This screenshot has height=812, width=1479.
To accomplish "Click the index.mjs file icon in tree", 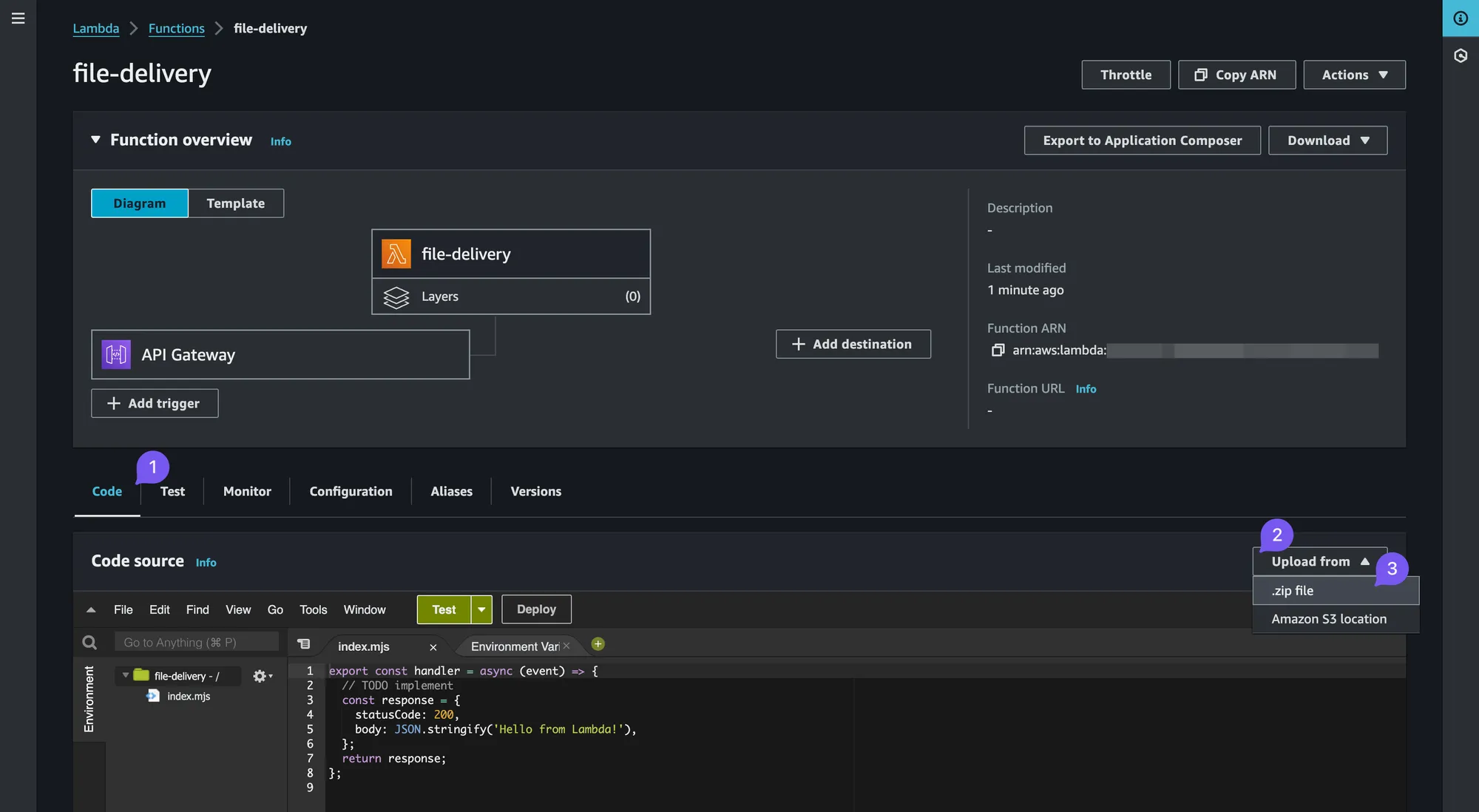I will coord(153,696).
